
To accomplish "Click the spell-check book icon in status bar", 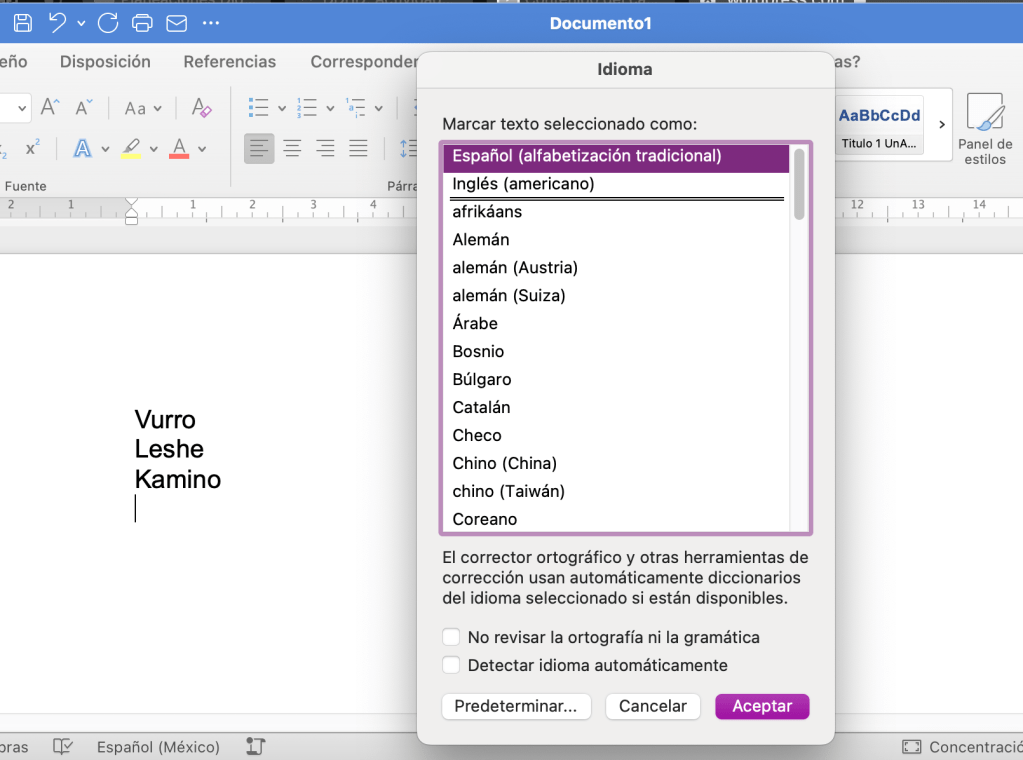I will click(x=64, y=746).
